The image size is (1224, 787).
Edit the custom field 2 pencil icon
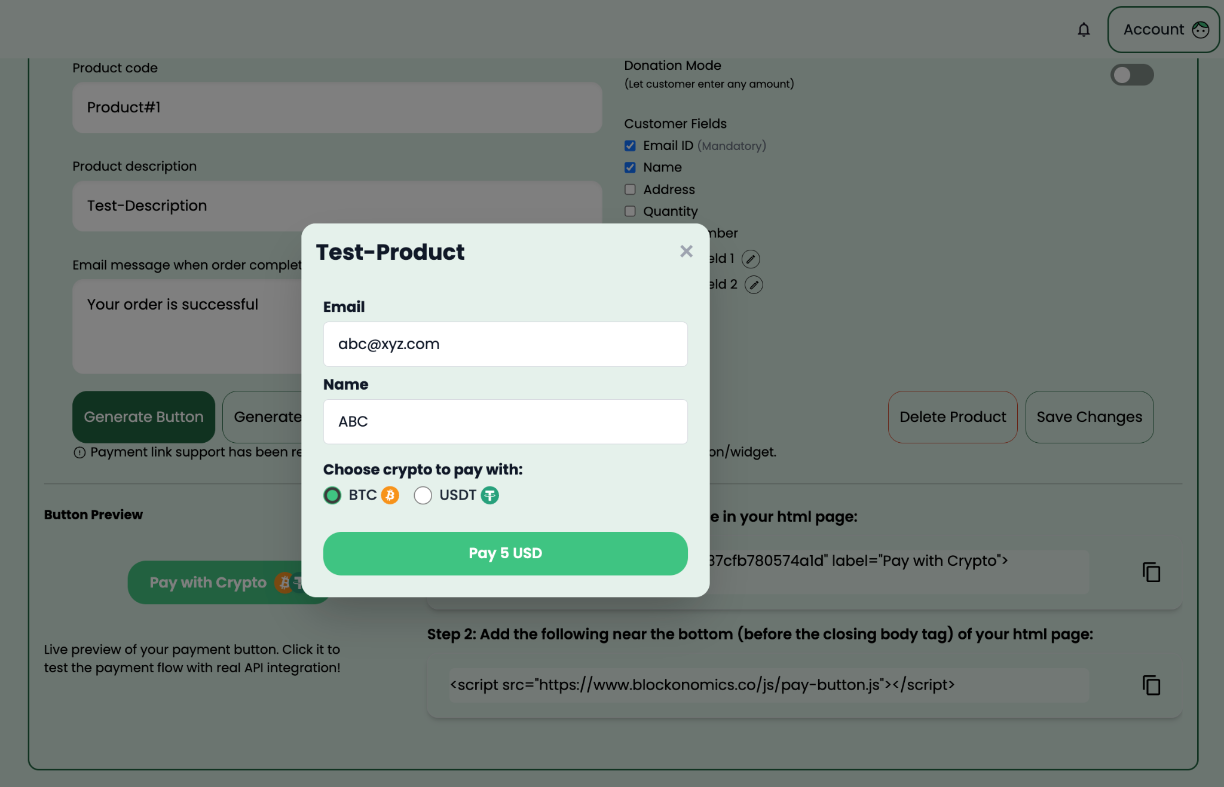click(754, 285)
